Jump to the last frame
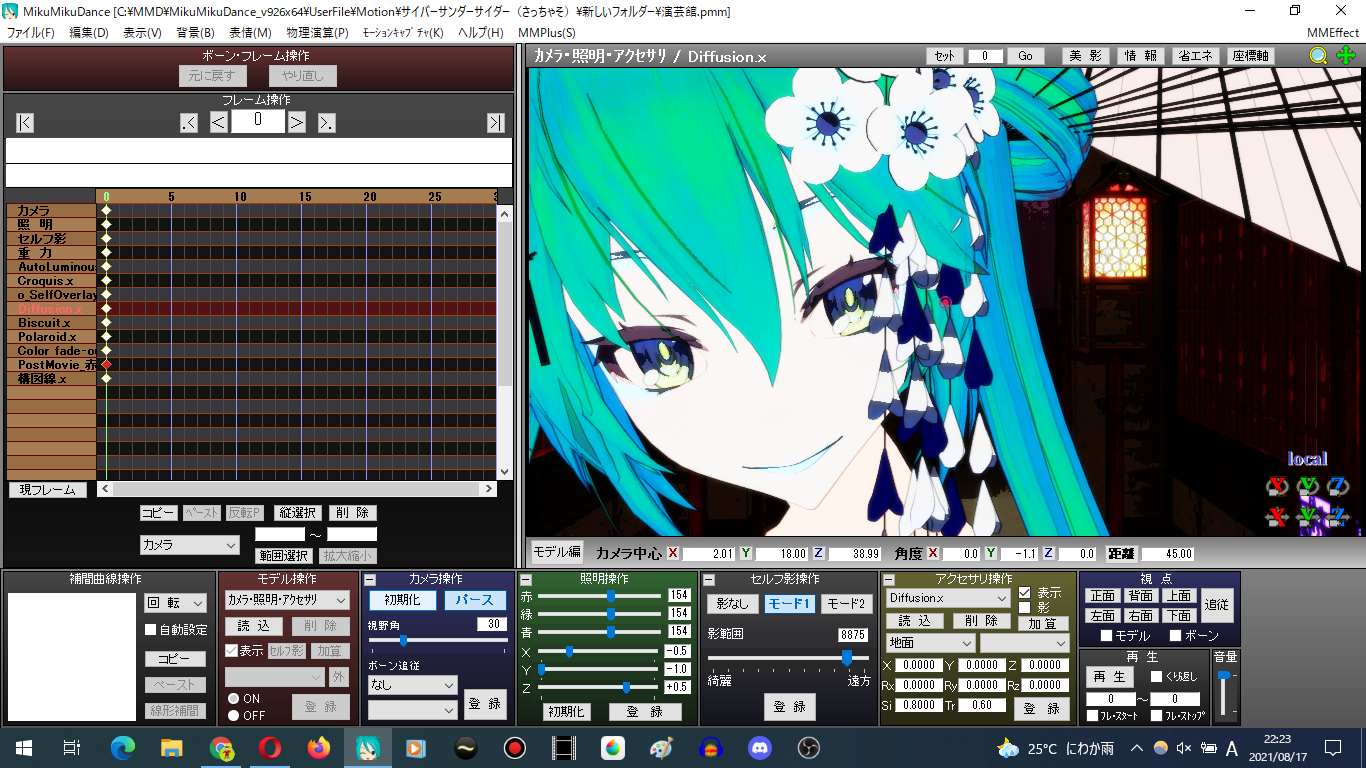Viewport: 1366px width, 768px height. pos(495,122)
